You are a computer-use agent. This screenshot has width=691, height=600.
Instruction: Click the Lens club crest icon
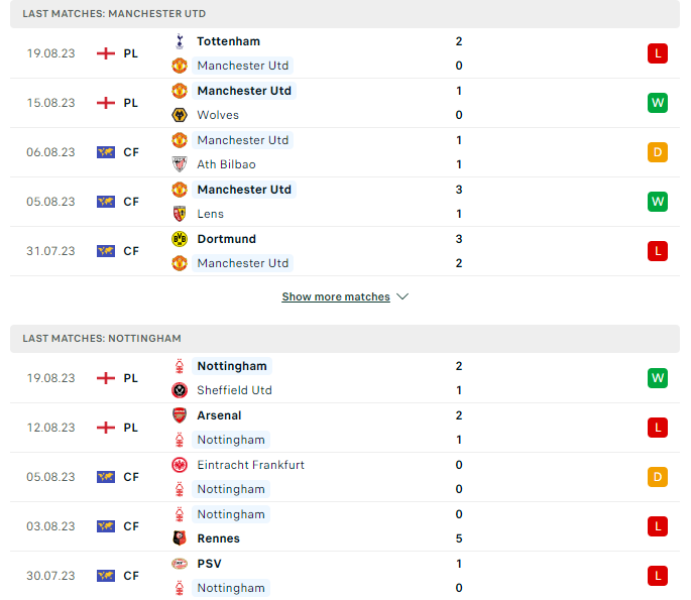pos(179,214)
